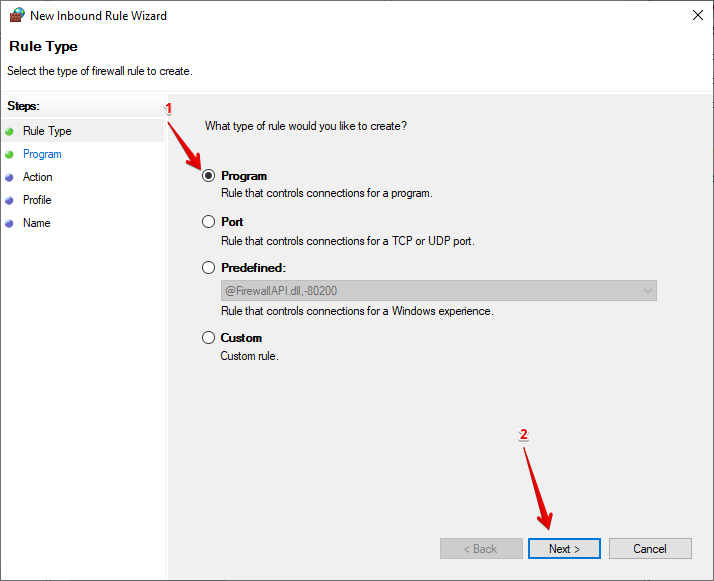Image resolution: width=714 pixels, height=581 pixels.
Task: Click the green bullet beside Program step
Action: tap(10, 154)
